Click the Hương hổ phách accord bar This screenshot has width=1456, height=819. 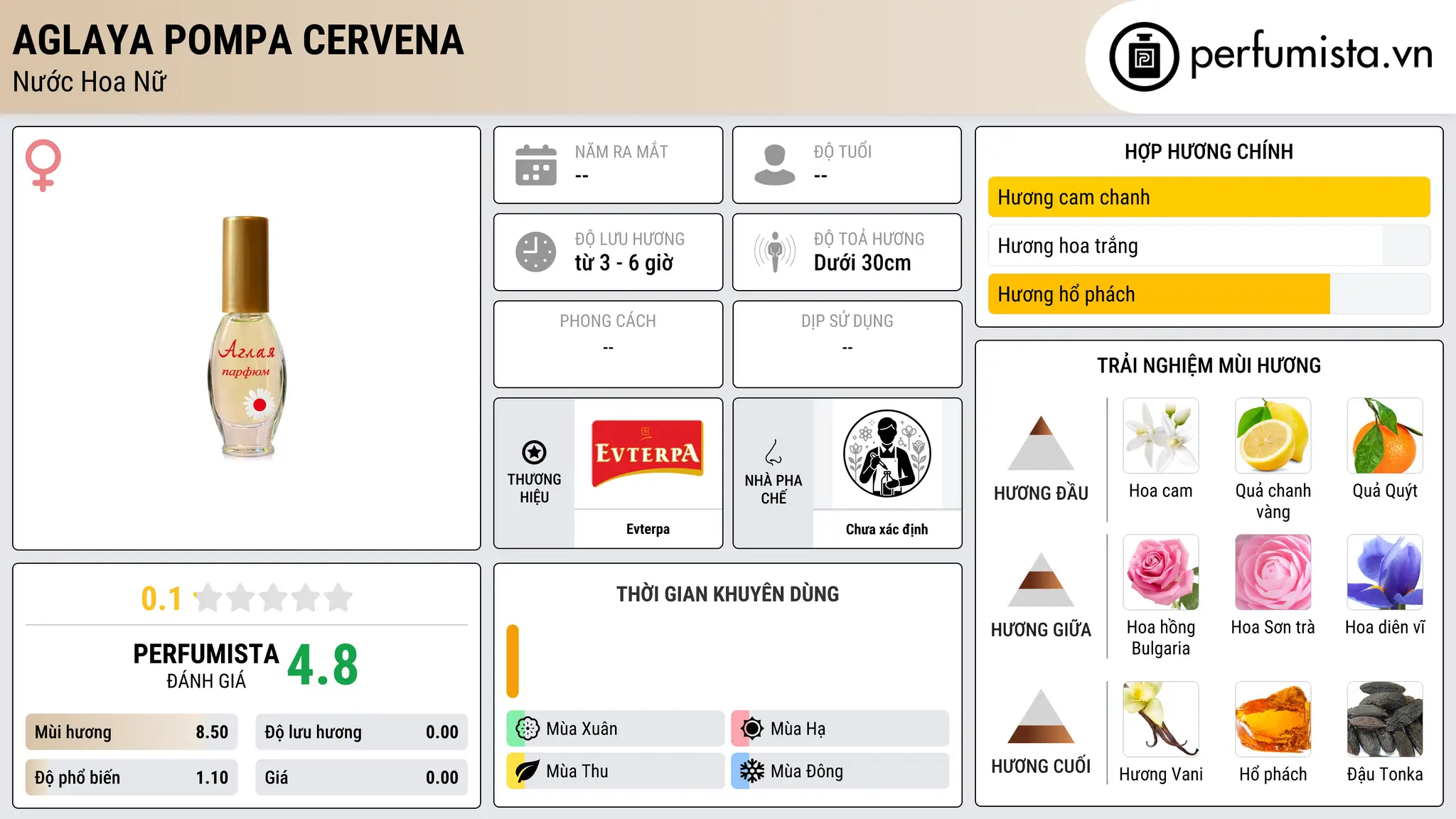click(1209, 294)
